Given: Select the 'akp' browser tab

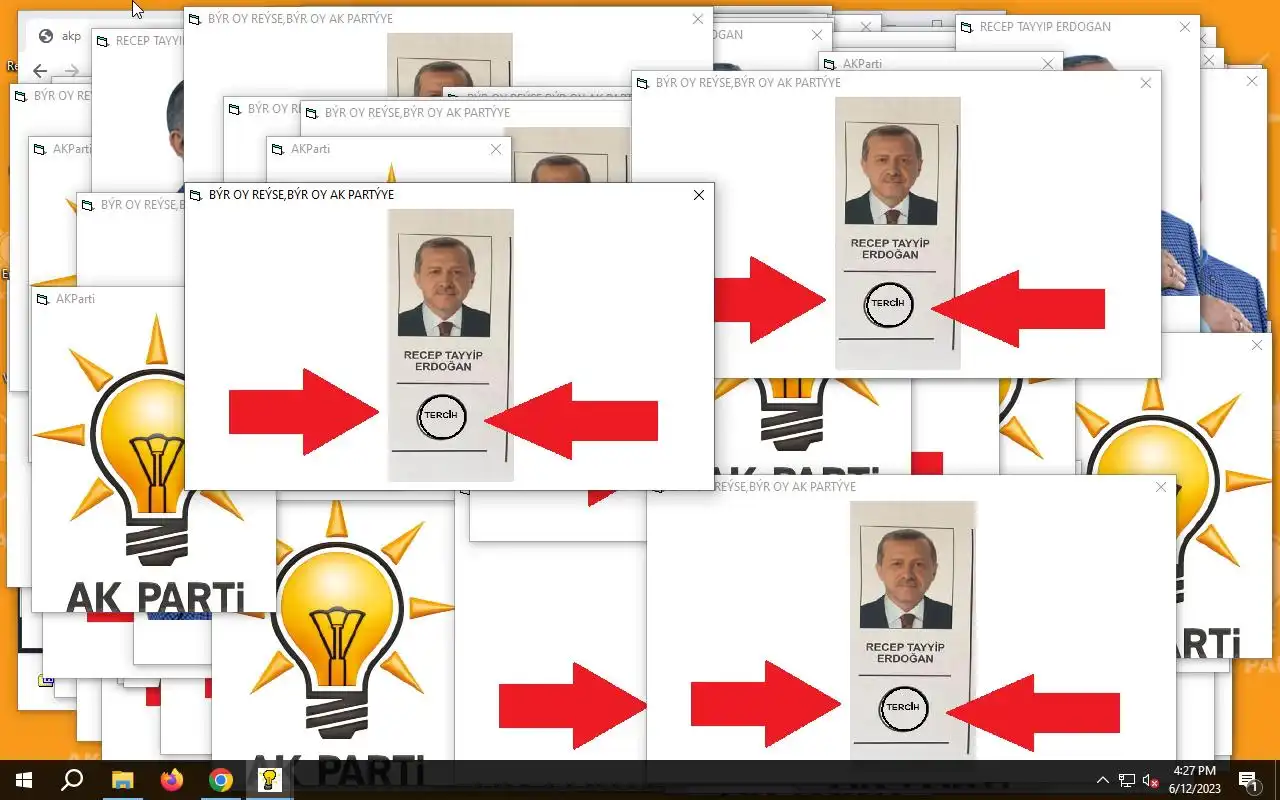Looking at the screenshot, I should (x=61, y=36).
